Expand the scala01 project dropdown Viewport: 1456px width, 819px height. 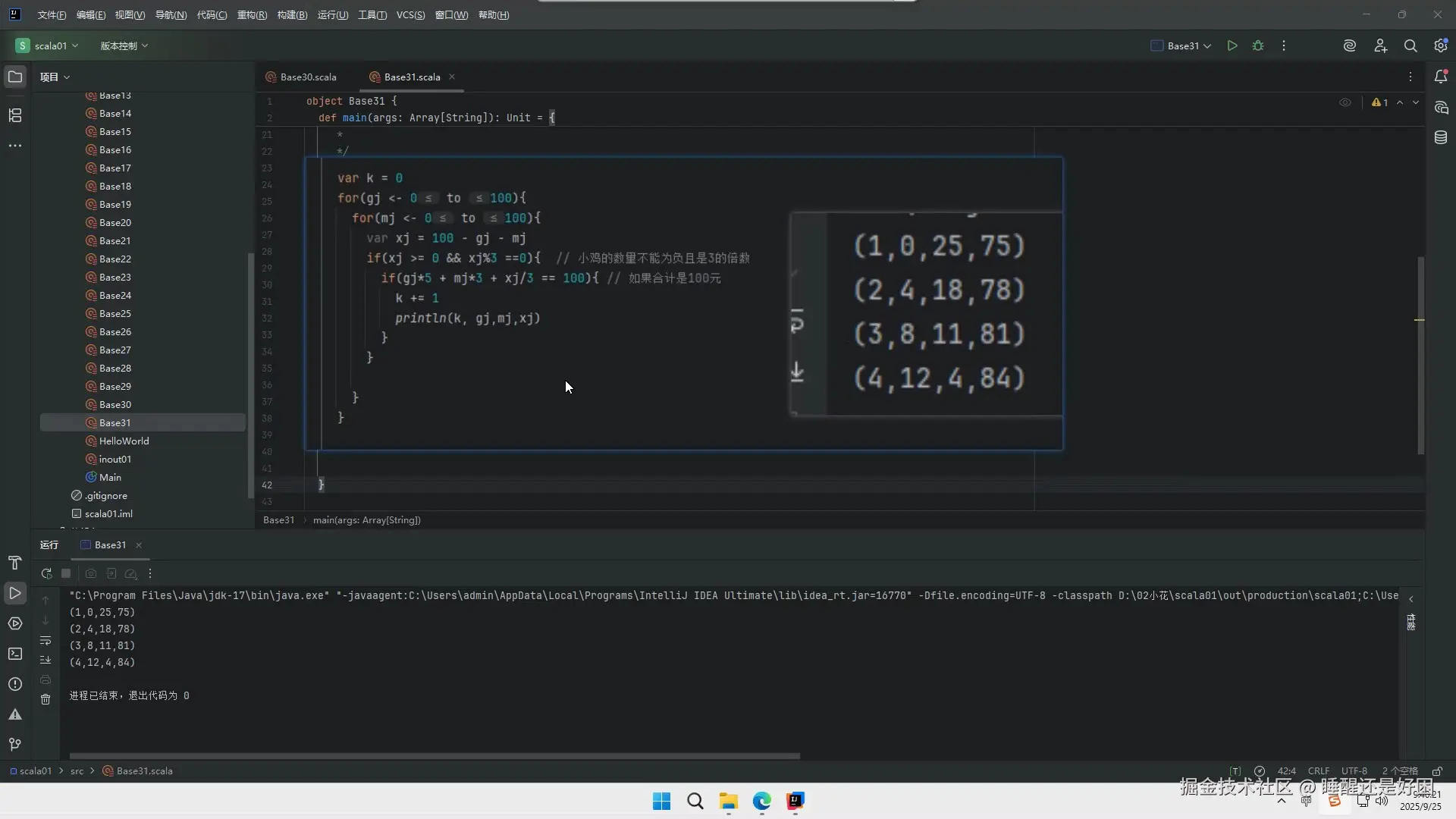tap(50, 45)
